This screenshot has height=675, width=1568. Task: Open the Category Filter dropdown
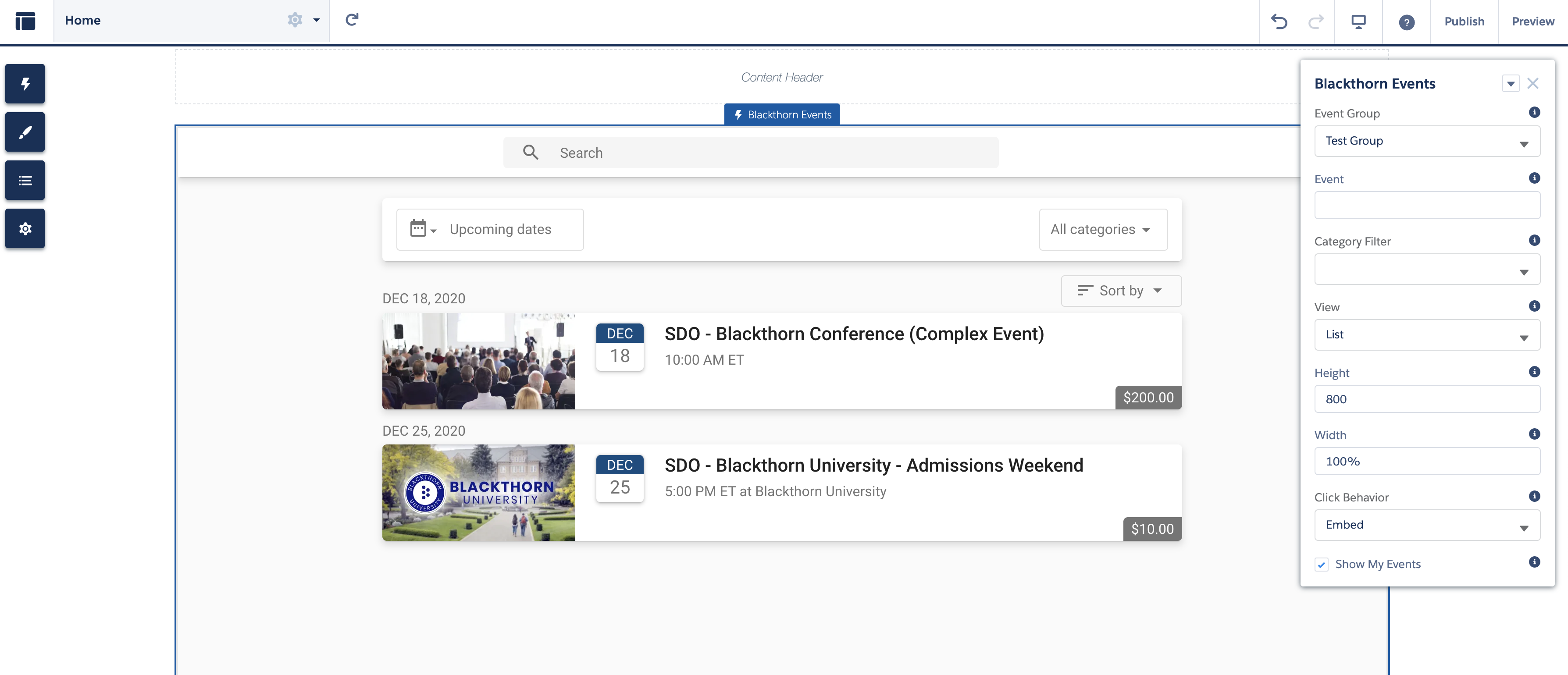point(1427,269)
